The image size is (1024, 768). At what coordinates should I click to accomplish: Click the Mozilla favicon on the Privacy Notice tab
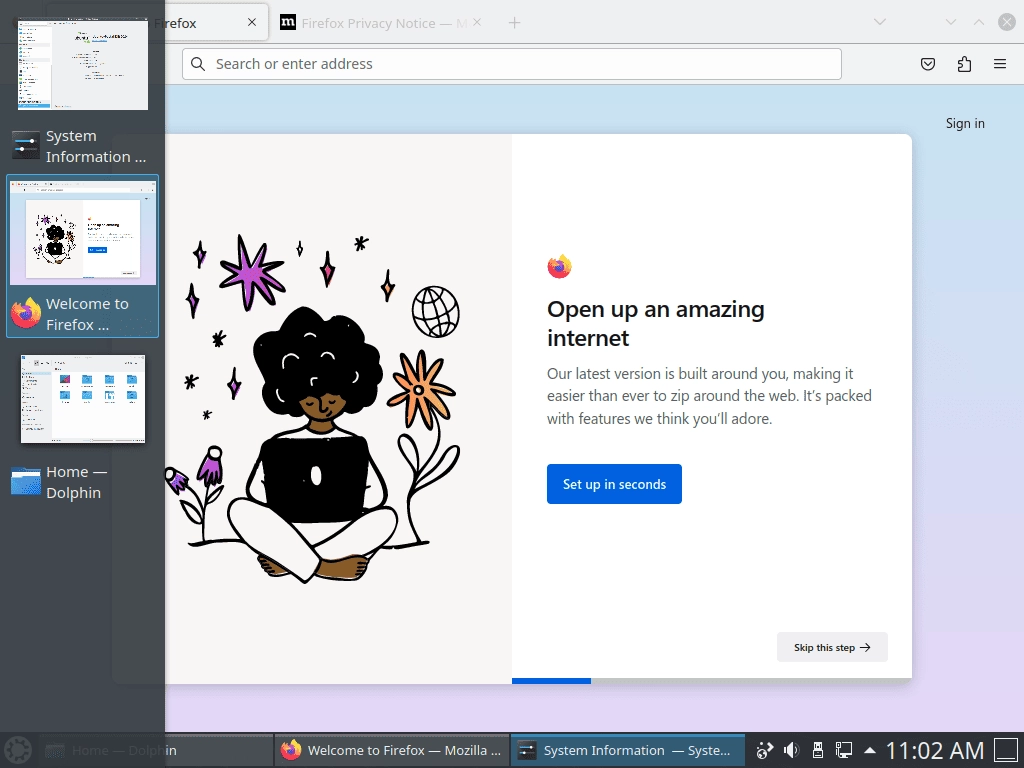288,23
